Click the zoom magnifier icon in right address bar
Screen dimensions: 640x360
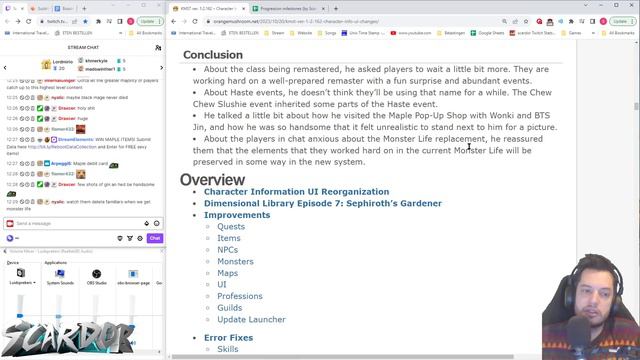[504, 21]
